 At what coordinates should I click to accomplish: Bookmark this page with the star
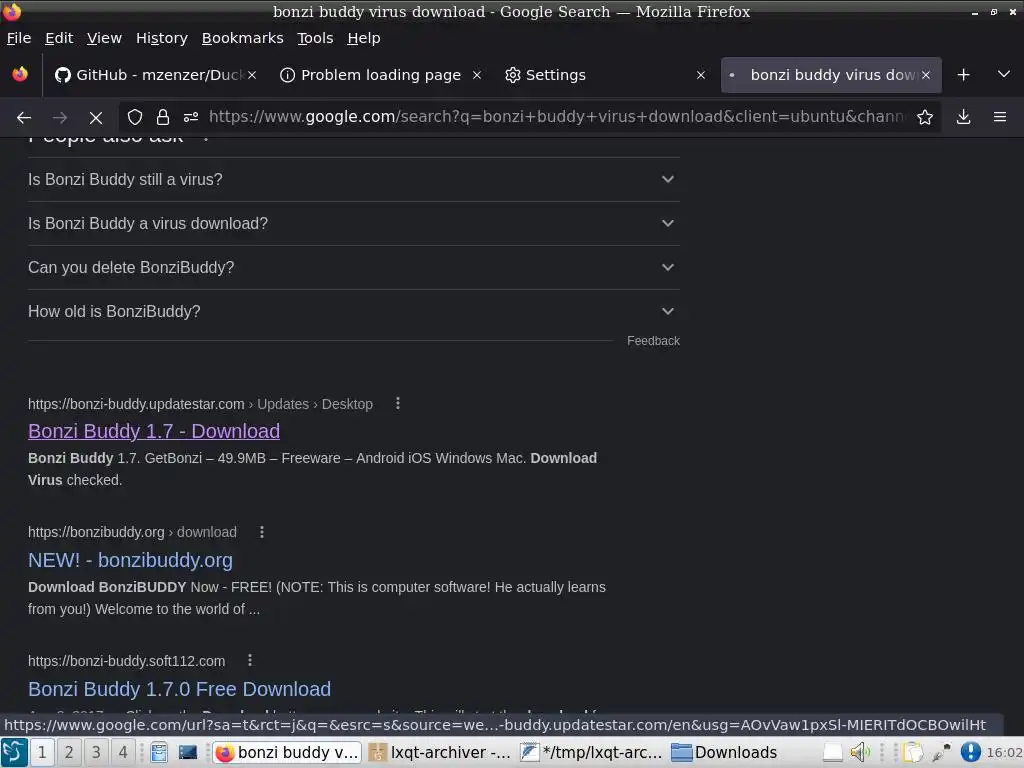click(x=925, y=117)
